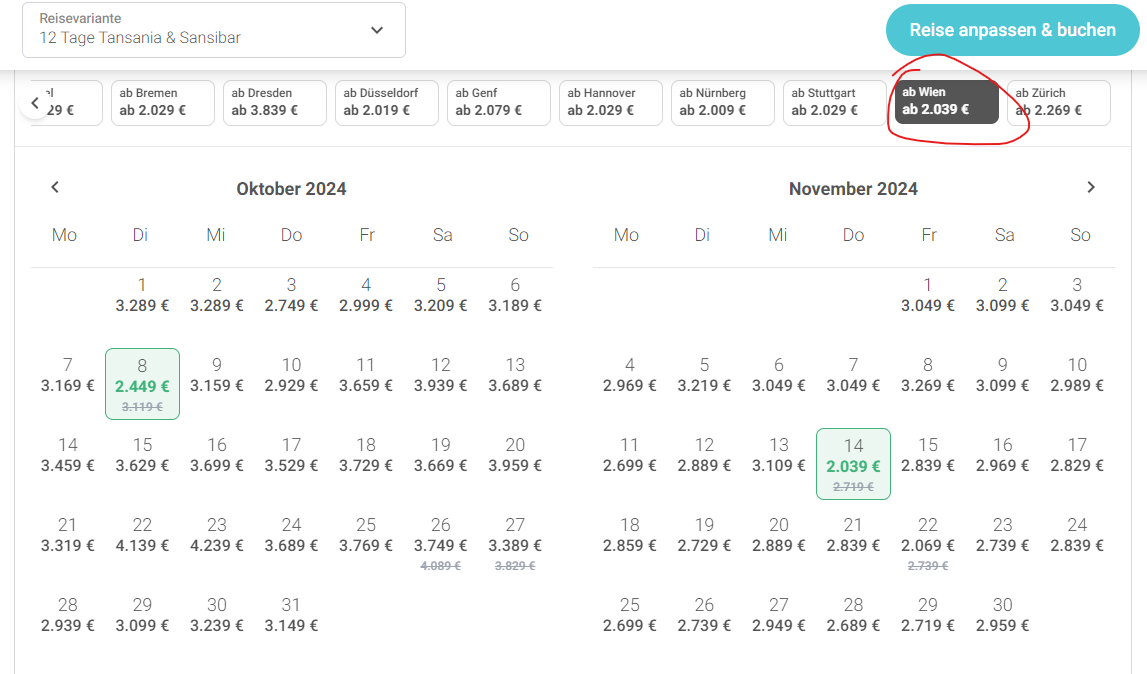Select November 24 at 2.839 €

[1078, 535]
